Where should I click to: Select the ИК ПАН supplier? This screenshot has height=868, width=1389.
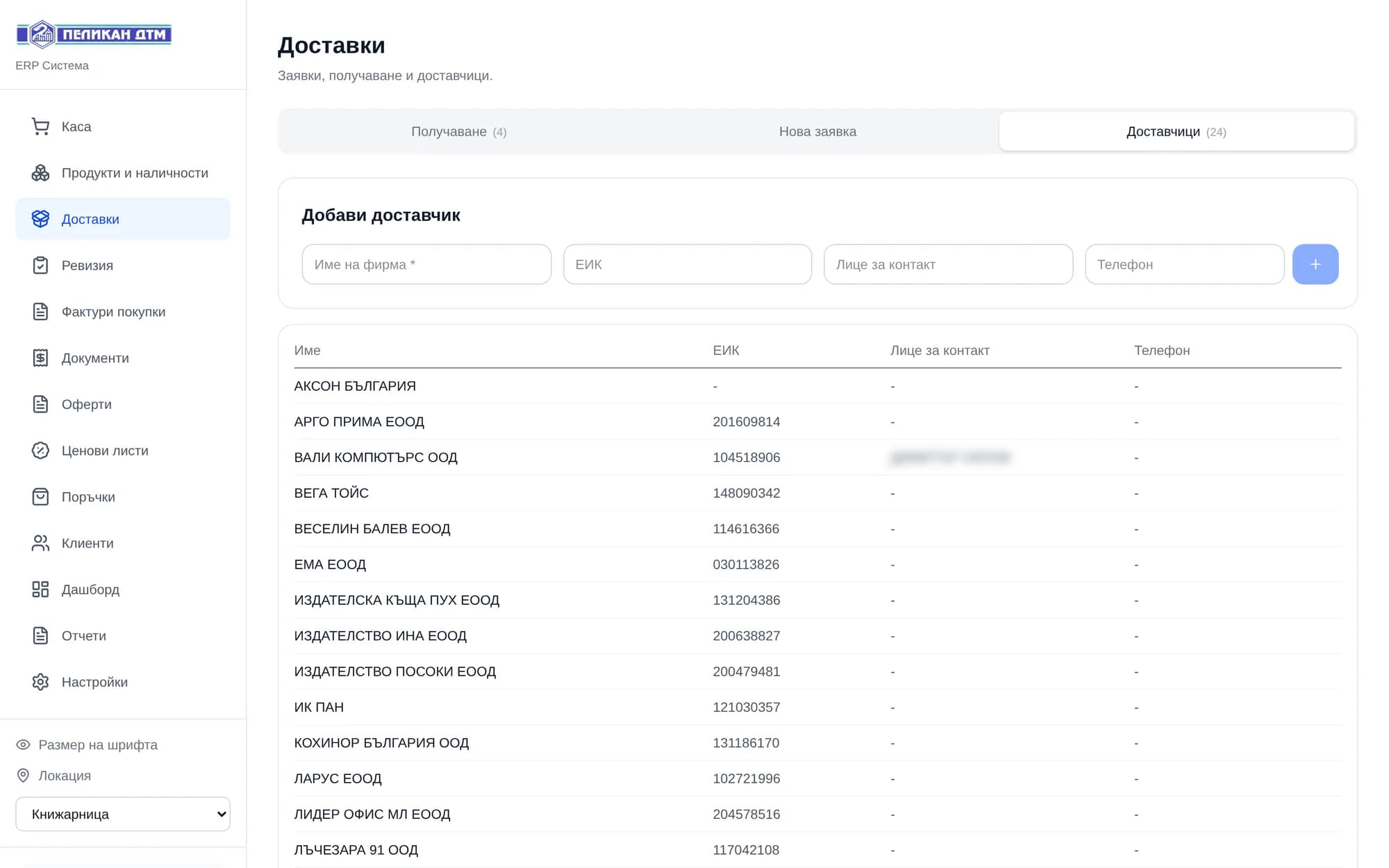(817, 707)
